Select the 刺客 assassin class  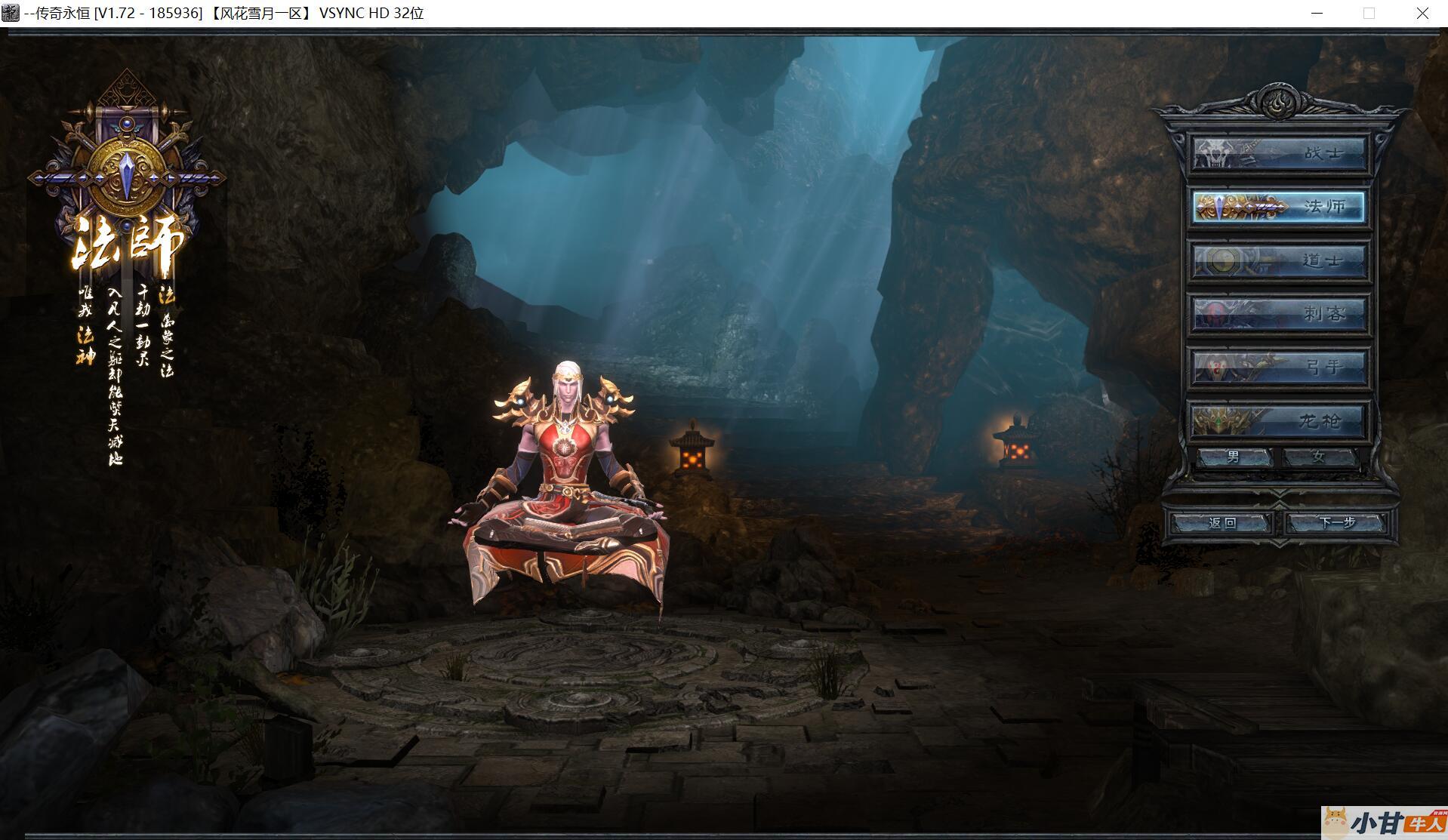click(x=1279, y=314)
